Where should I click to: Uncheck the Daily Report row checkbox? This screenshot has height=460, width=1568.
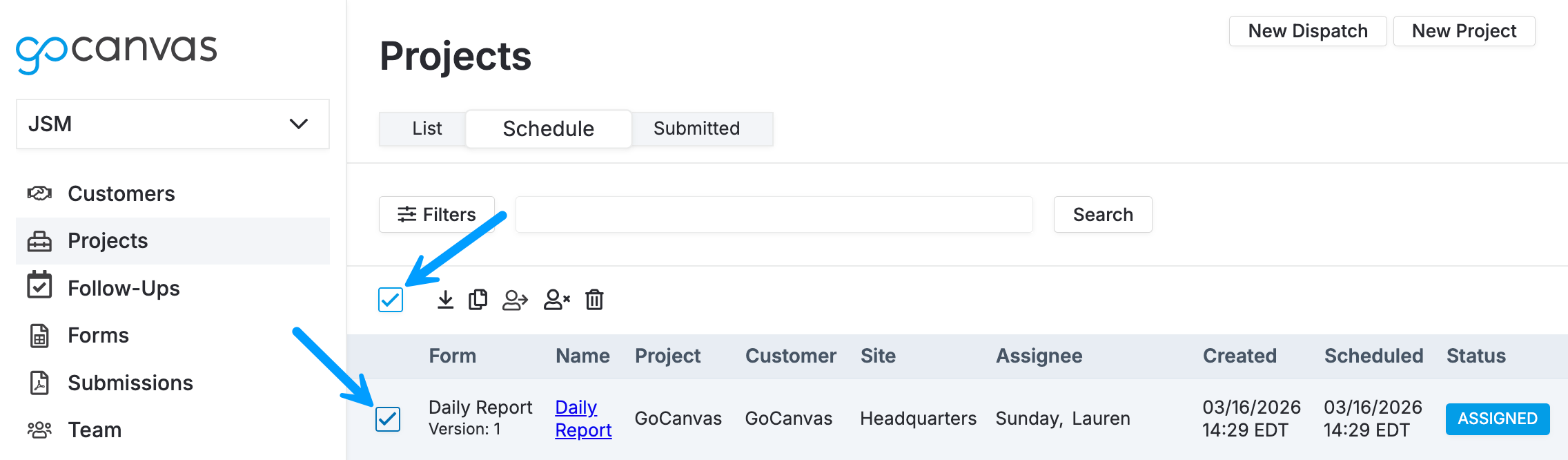click(x=388, y=419)
